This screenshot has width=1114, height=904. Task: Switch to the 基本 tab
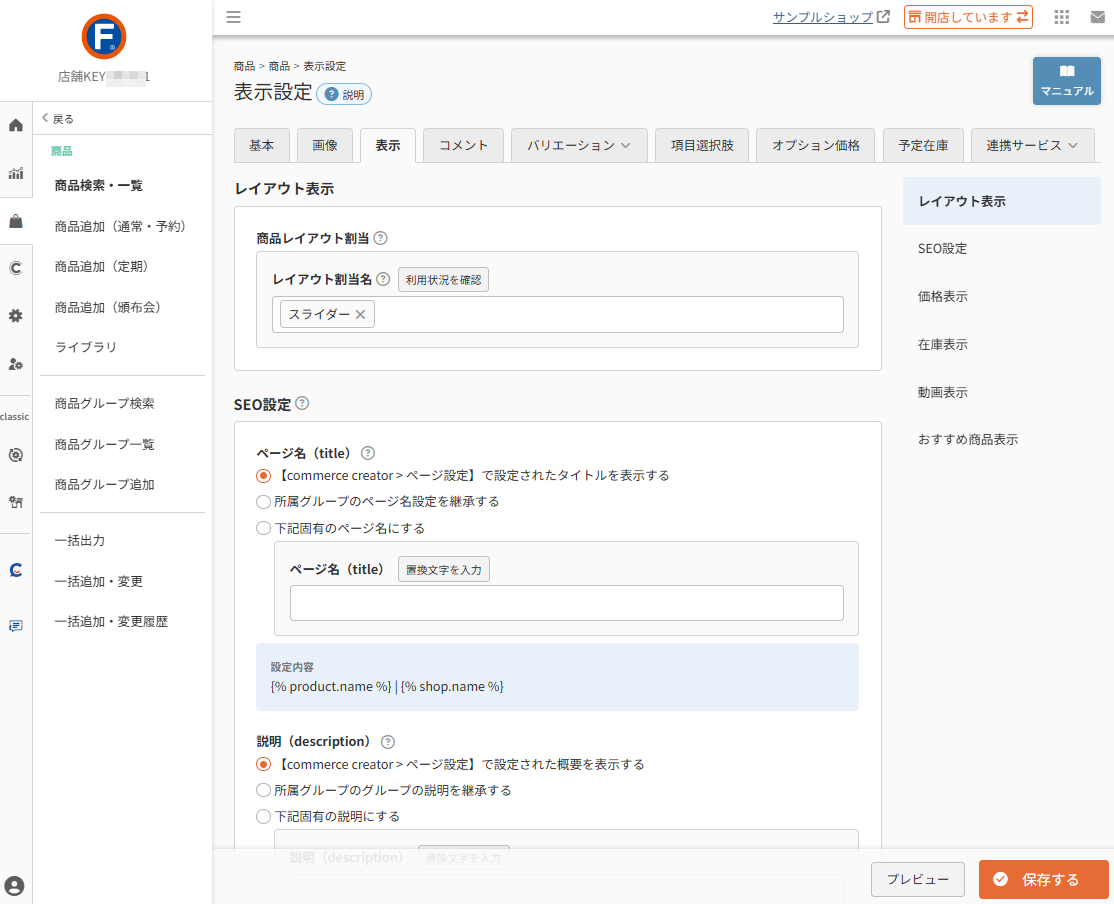click(261, 146)
